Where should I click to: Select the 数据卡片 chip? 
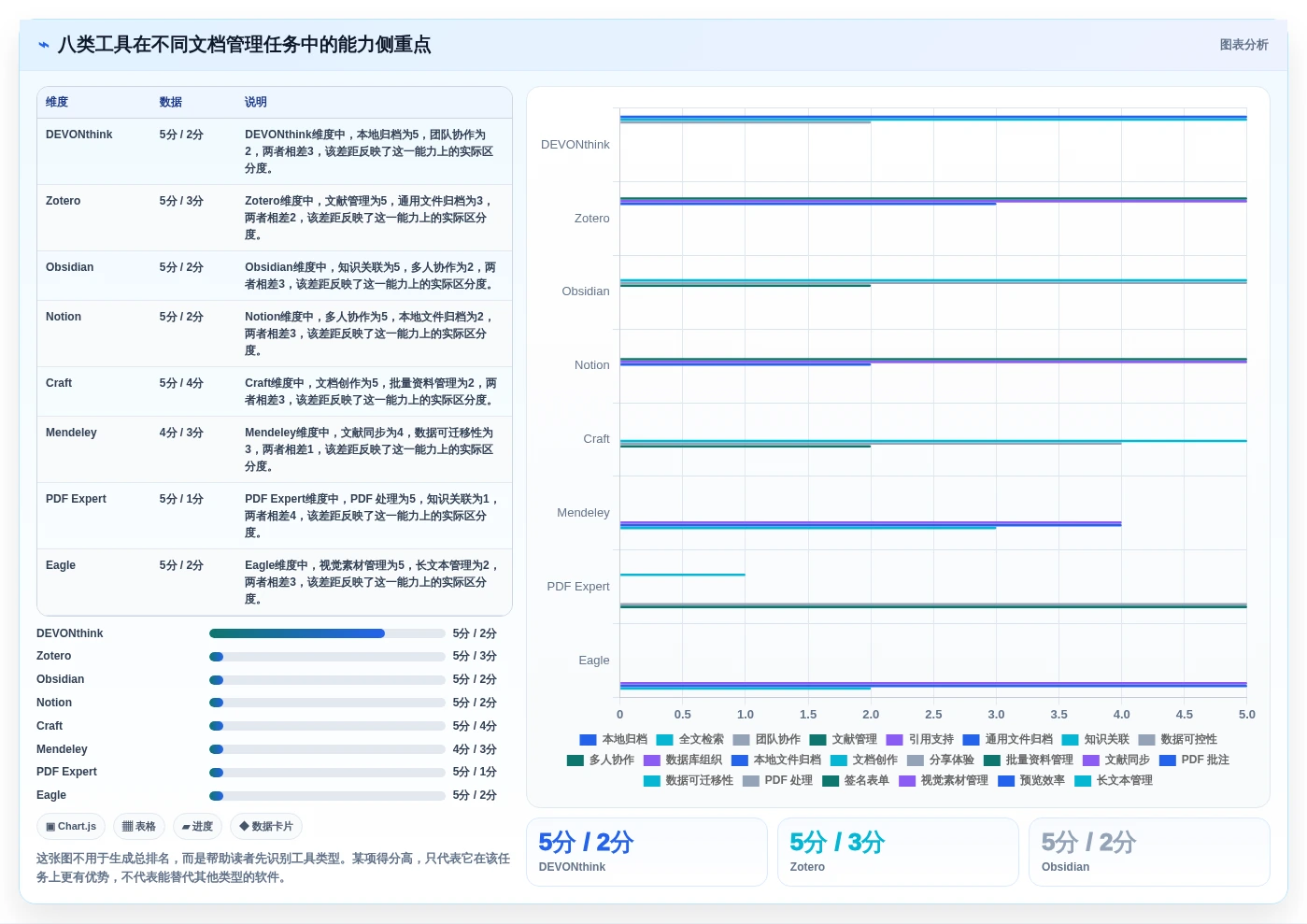(266, 827)
